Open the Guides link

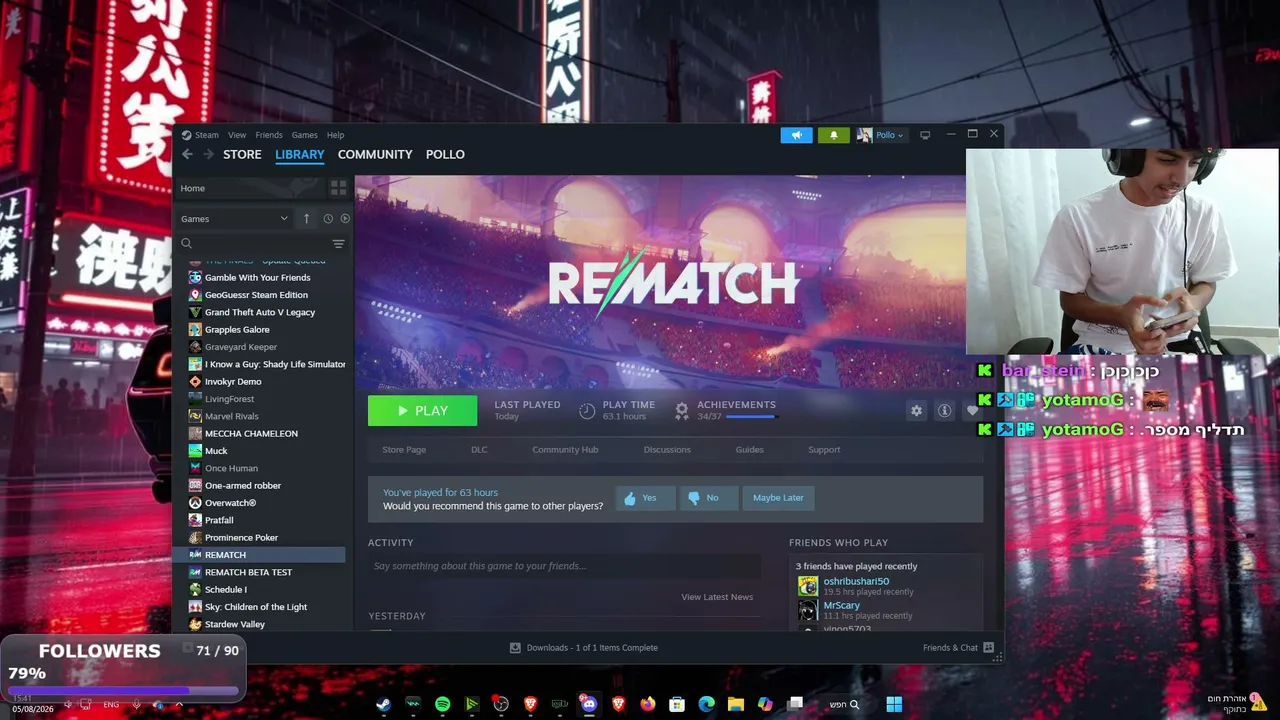(x=749, y=450)
